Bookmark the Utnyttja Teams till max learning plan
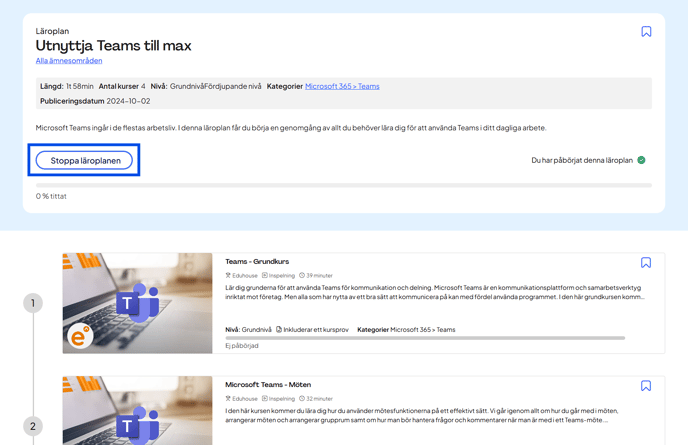688x445 pixels. (x=646, y=32)
